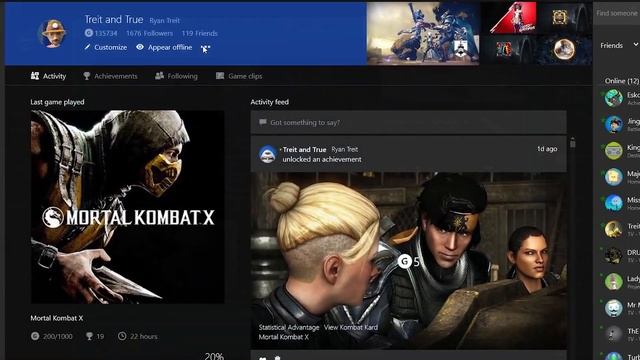Click the Activity tab icon

click(x=35, y=76)
